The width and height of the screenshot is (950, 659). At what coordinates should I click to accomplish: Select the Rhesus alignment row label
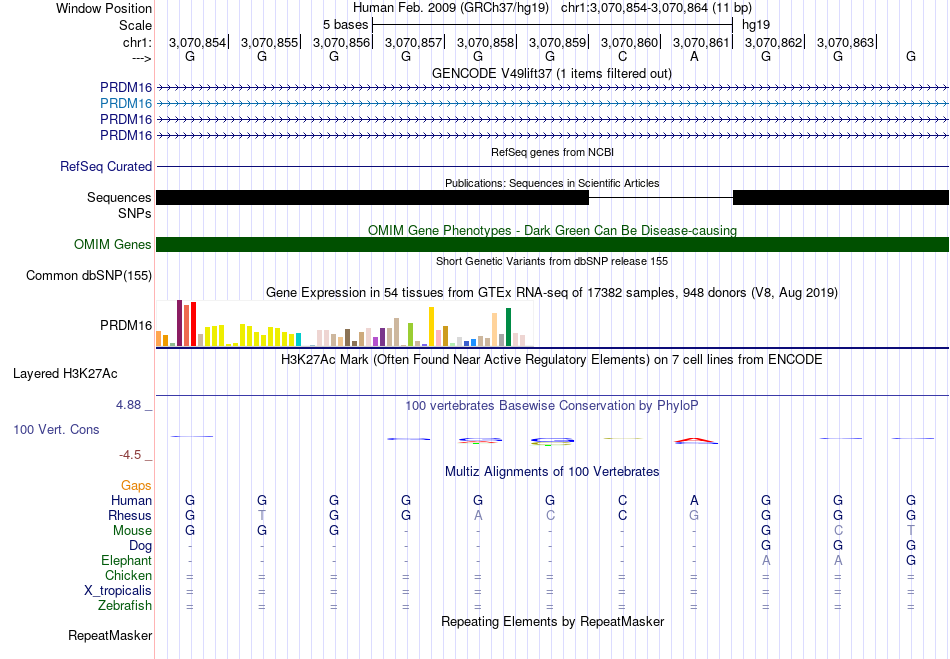[x=130, y=515]
